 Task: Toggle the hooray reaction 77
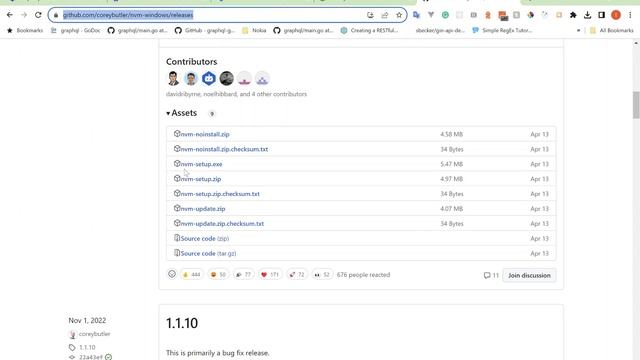coord(244,275)
